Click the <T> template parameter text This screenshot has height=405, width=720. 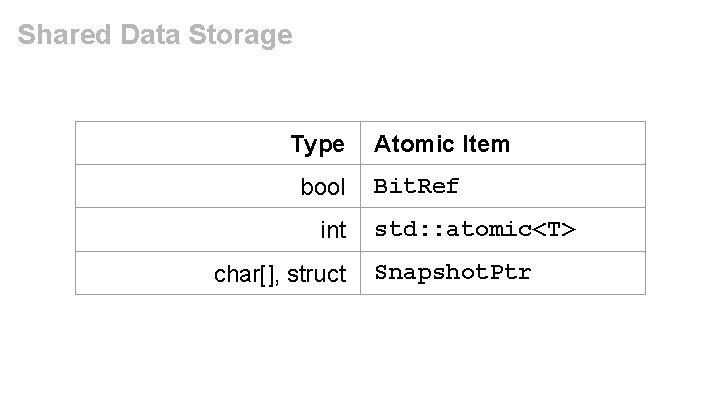[555, 229]
